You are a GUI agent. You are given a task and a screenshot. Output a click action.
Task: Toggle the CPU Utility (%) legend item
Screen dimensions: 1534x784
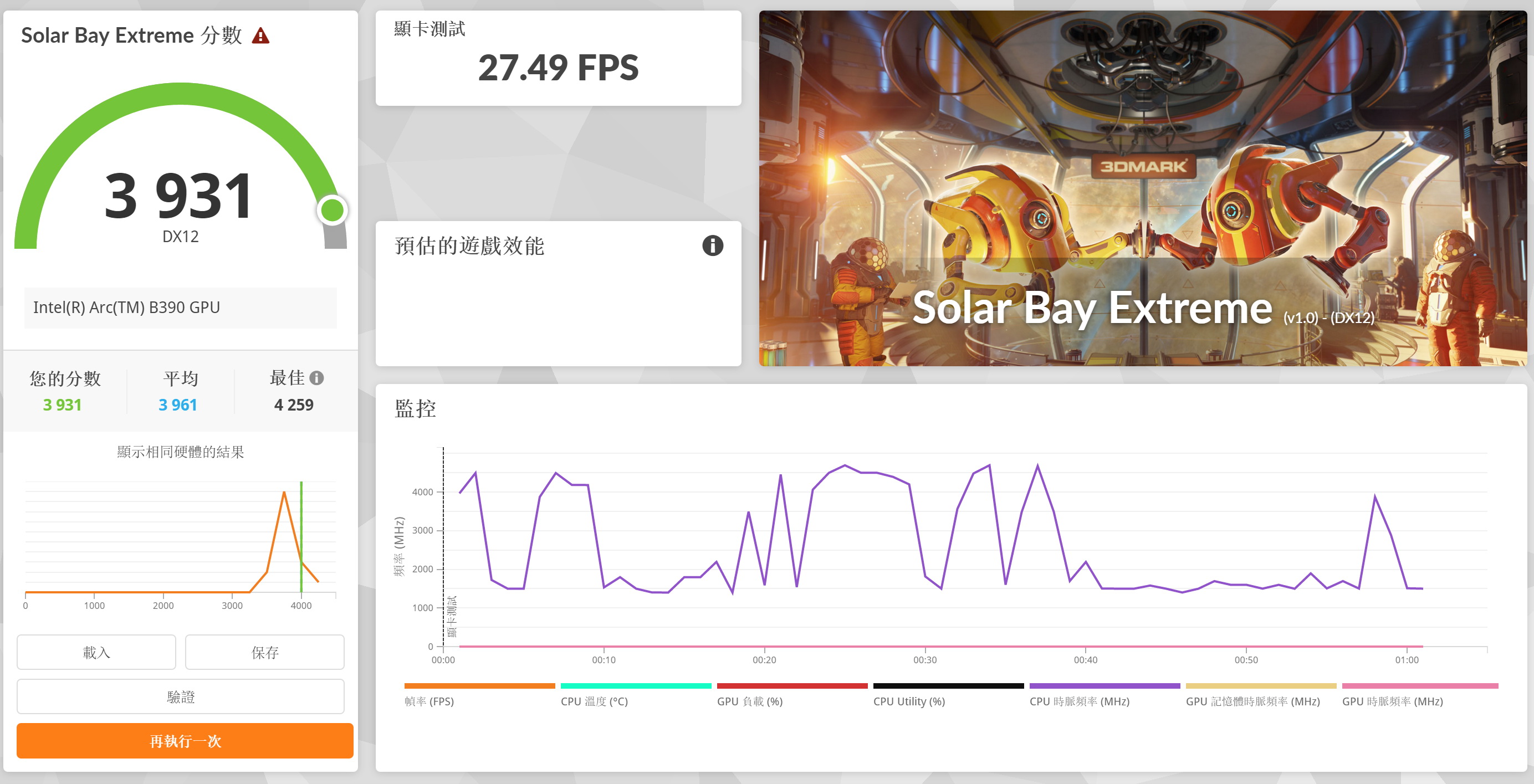[909, 701]
